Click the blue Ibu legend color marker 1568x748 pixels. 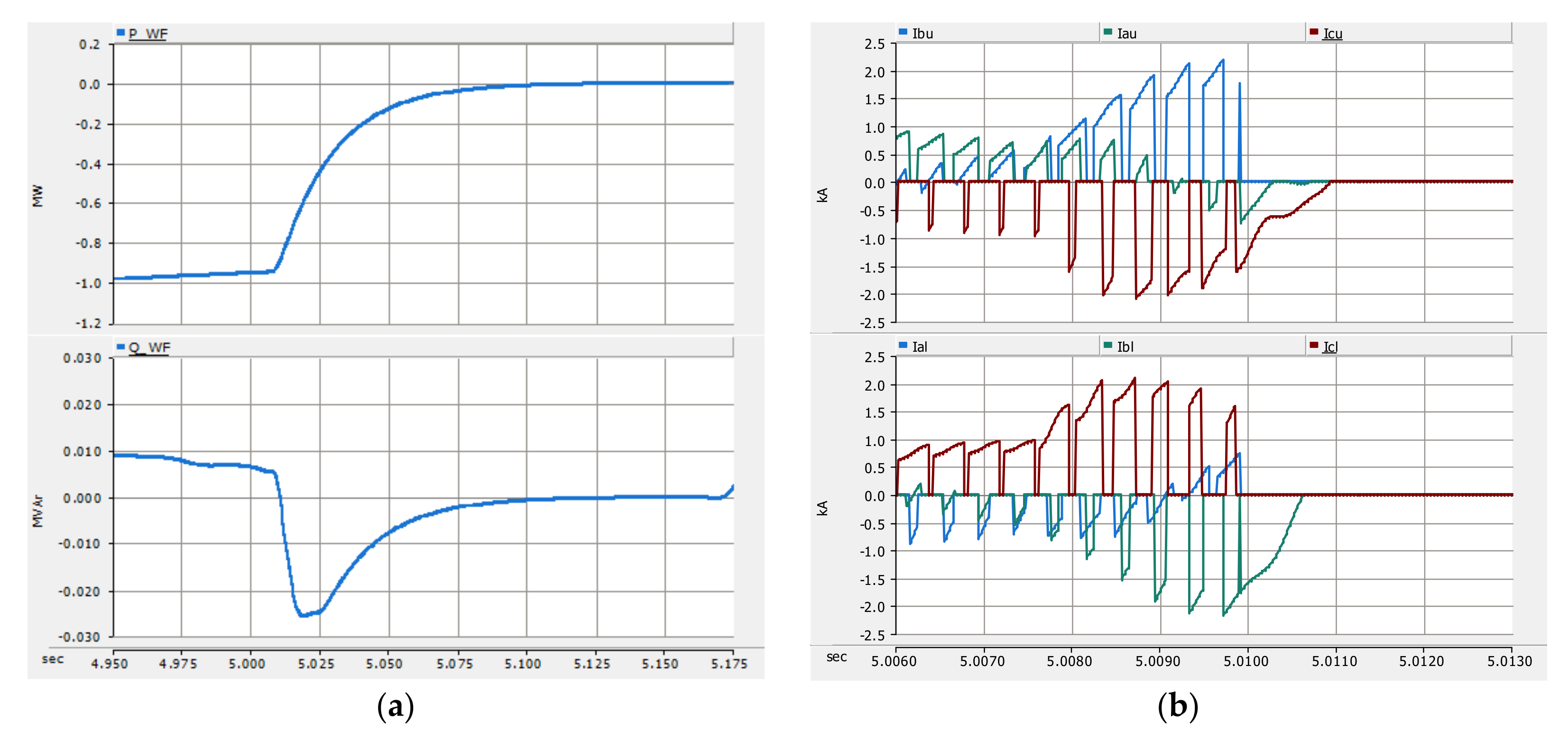click(903, 32)
